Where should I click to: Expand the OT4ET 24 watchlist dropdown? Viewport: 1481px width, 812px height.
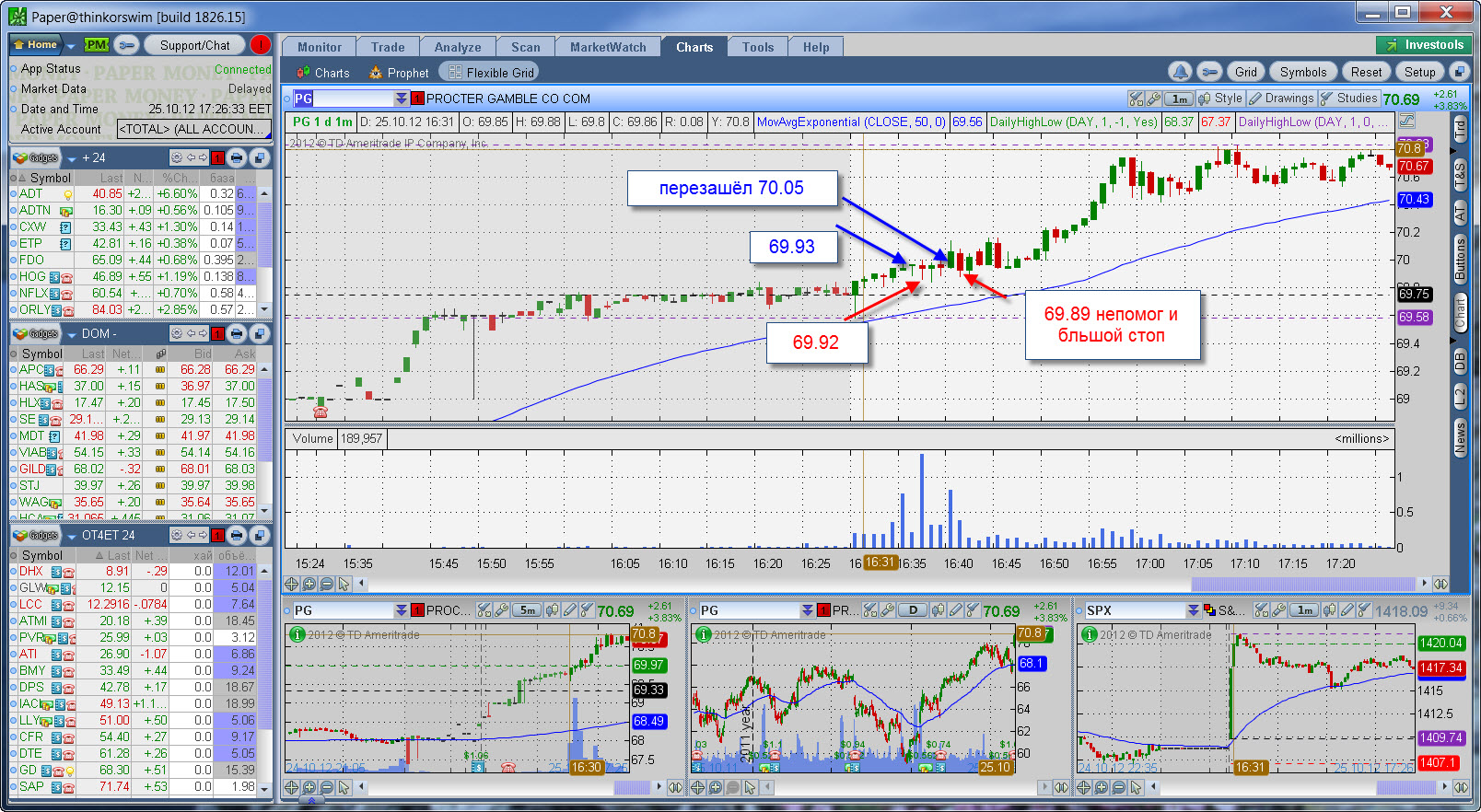coord(72,536)
